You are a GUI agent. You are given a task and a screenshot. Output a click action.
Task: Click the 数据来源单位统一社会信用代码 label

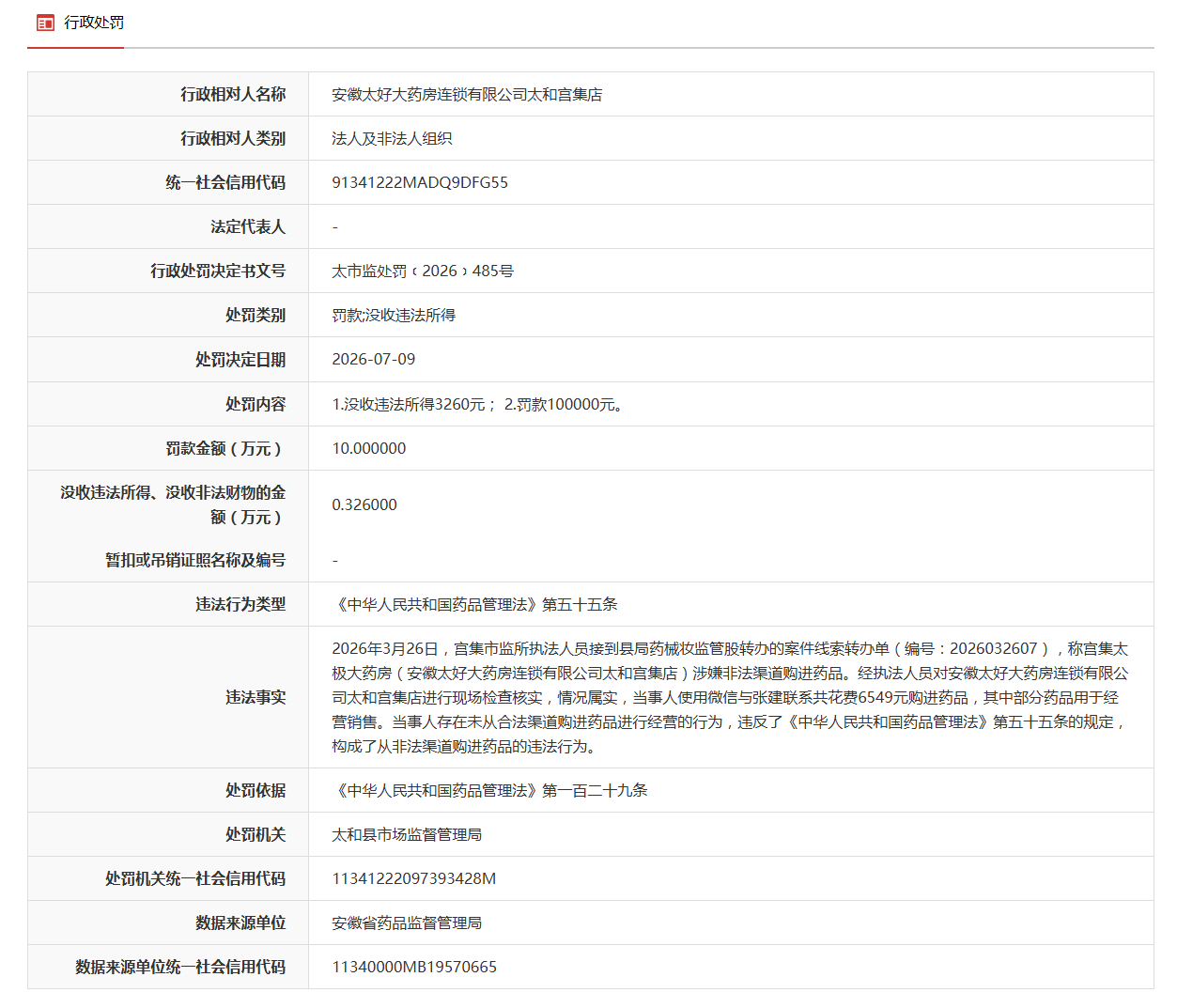click(180, 967)
